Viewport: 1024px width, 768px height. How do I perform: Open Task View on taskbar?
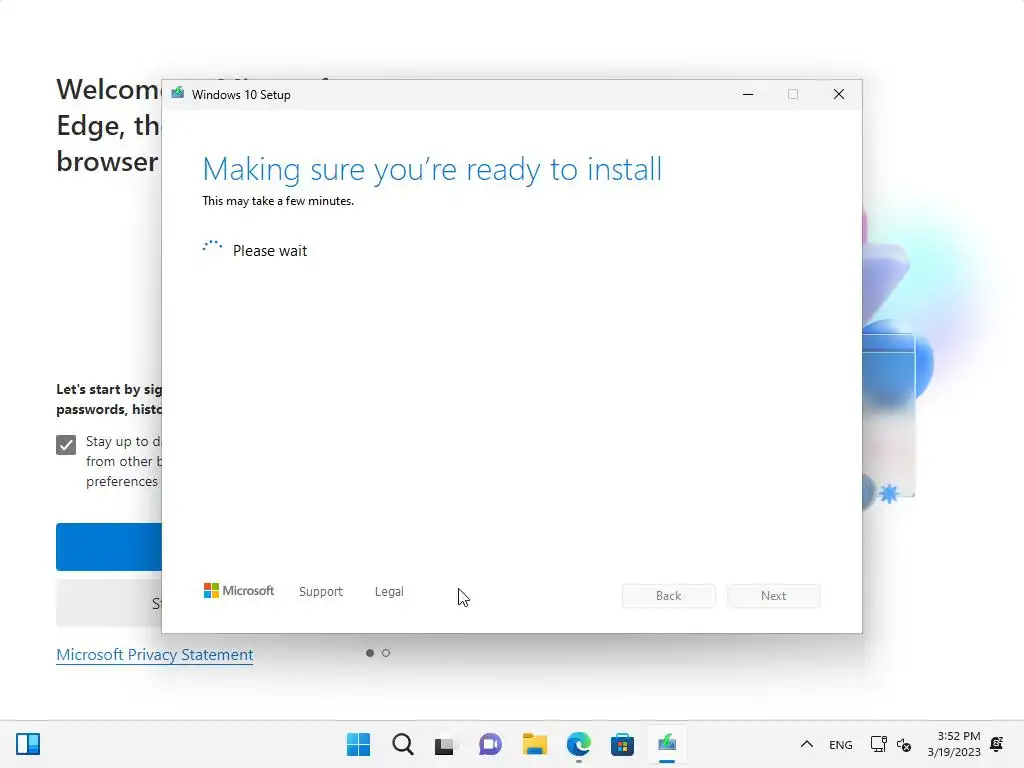tap(445, 744)
